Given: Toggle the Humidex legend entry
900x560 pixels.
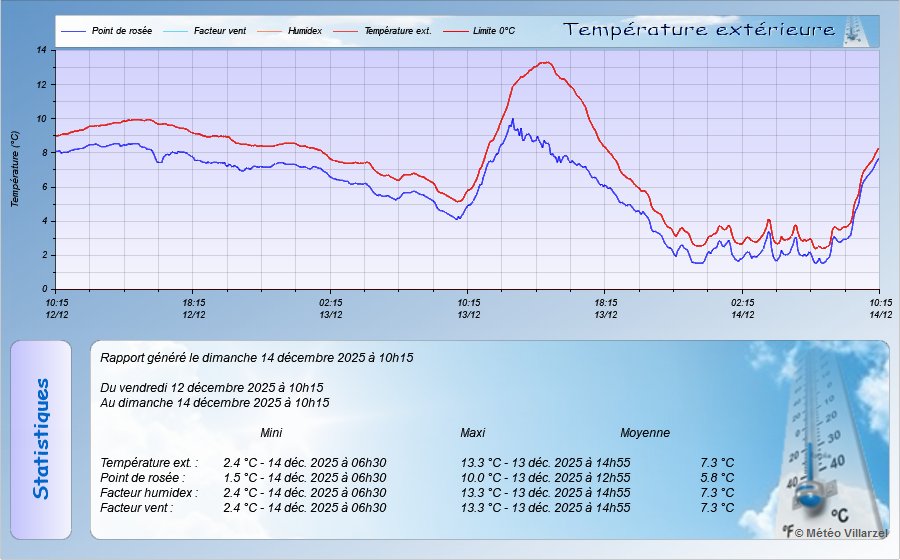Looking at the screenshot, I should click(x=304, y=31).
